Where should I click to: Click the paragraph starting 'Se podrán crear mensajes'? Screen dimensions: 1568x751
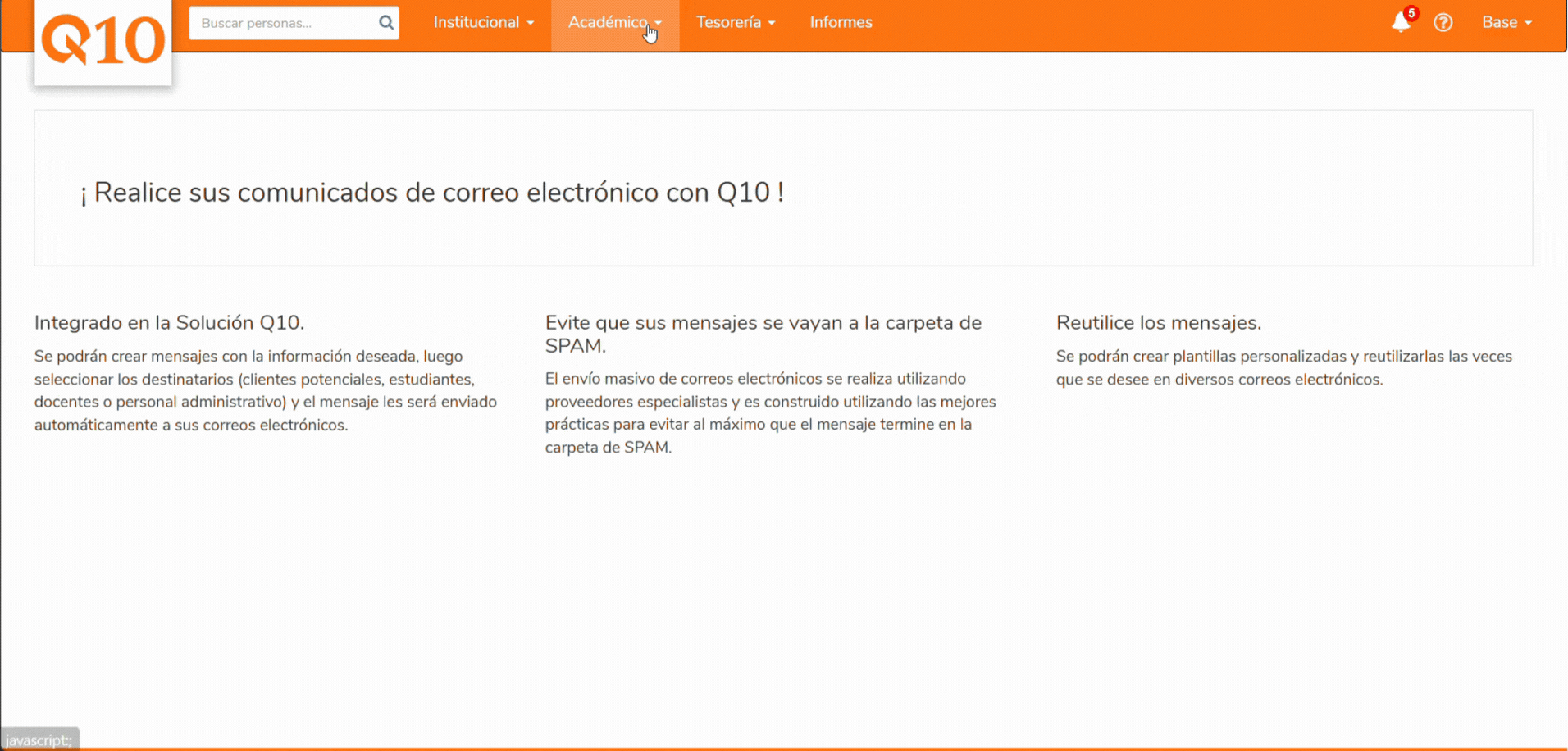click(x=266, y=391)
